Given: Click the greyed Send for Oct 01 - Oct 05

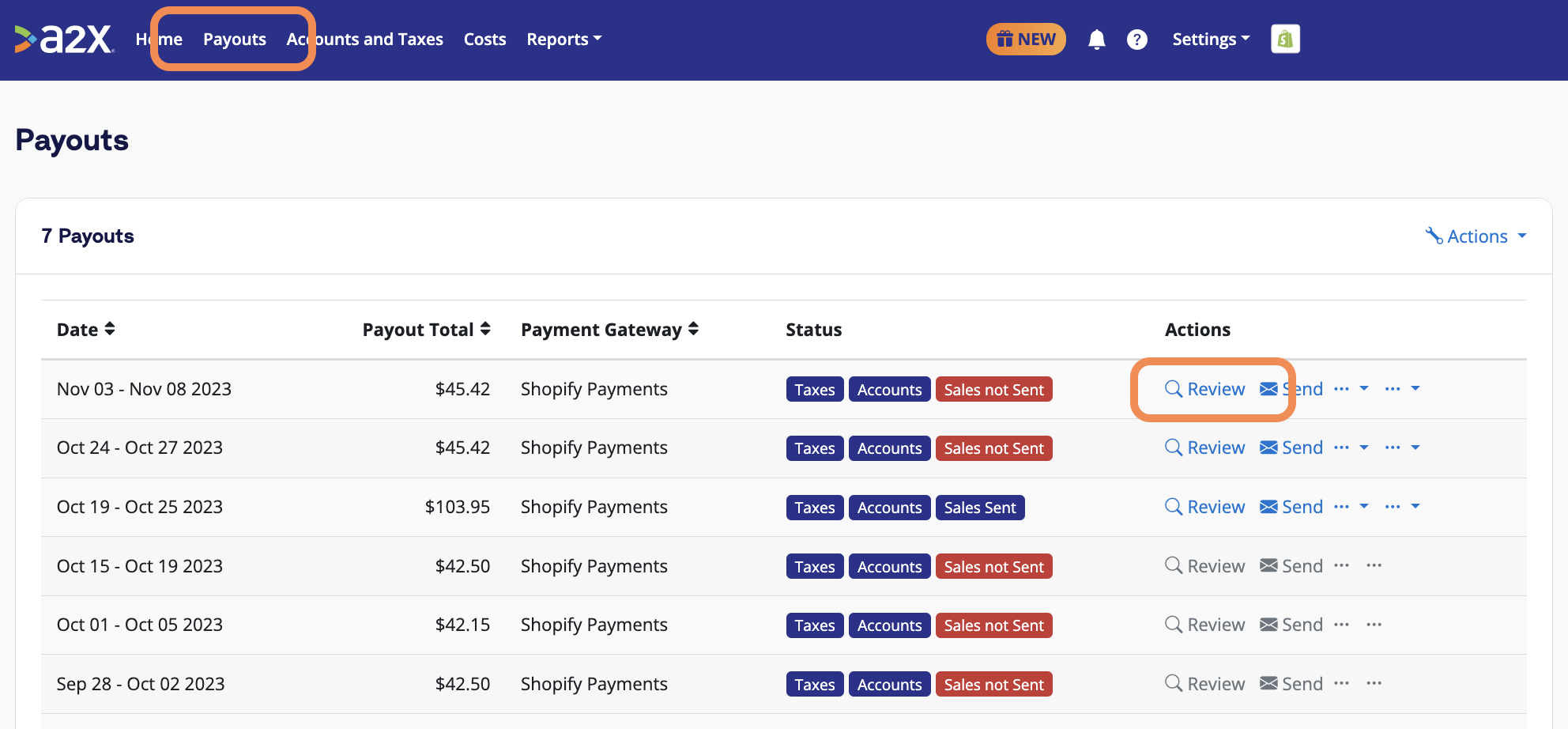Looking at the screenshot, I should pyautogui.click(x=1291, y=625).
